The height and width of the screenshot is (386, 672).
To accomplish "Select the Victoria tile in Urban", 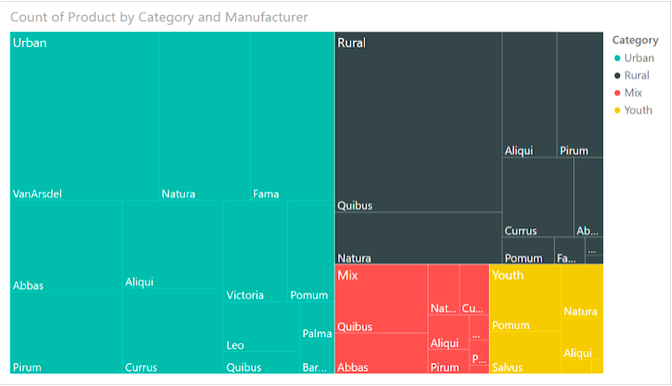I will 255,251.
